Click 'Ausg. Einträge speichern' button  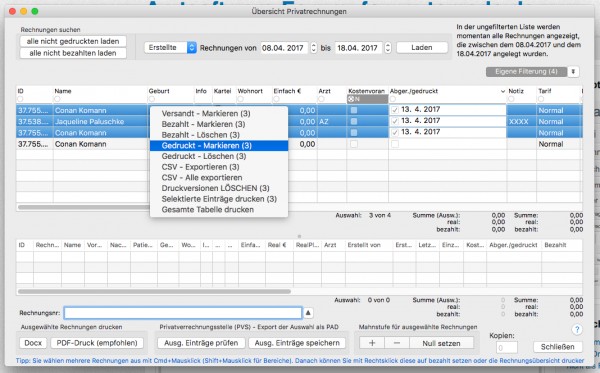tap(297, 343)
